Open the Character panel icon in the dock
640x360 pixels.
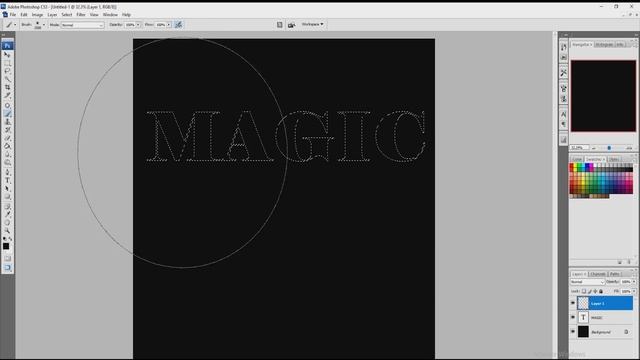coord(564,114)
